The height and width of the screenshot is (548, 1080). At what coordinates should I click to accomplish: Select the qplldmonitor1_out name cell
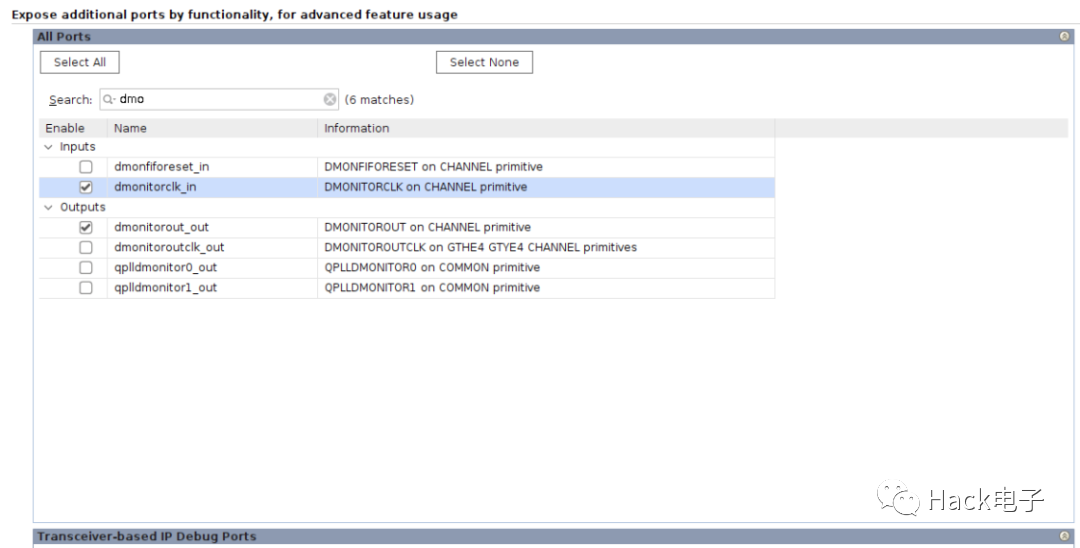click(x=212, y=287)
